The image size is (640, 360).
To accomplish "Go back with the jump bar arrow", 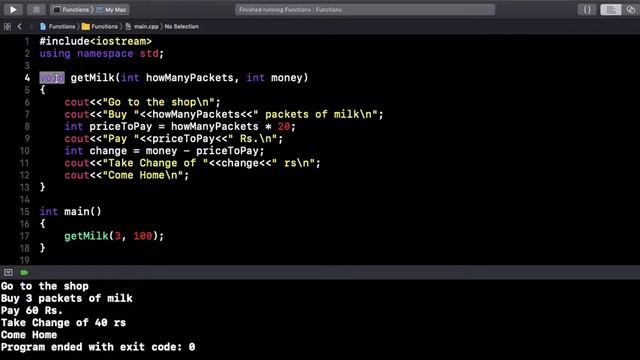I will [20, 27].
